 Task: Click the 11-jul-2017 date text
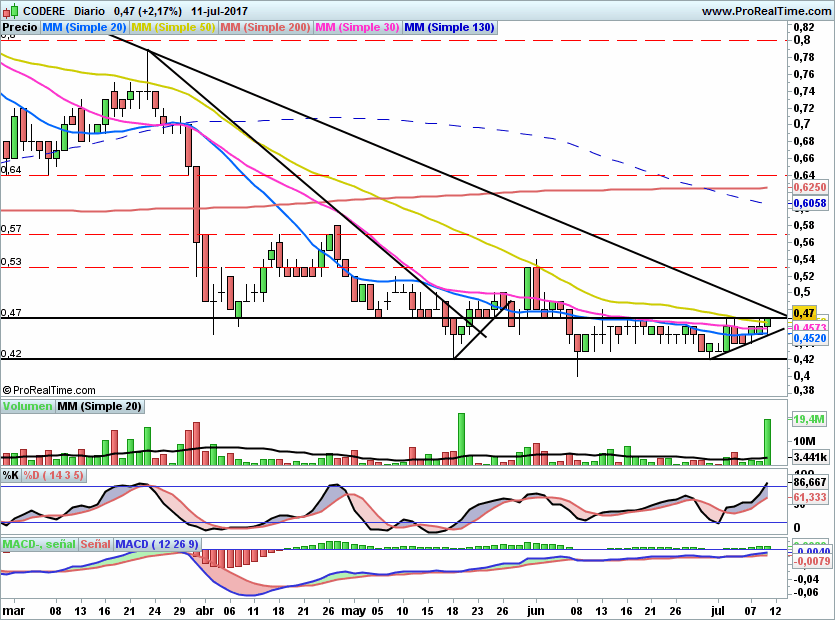[x=219, y=11]
